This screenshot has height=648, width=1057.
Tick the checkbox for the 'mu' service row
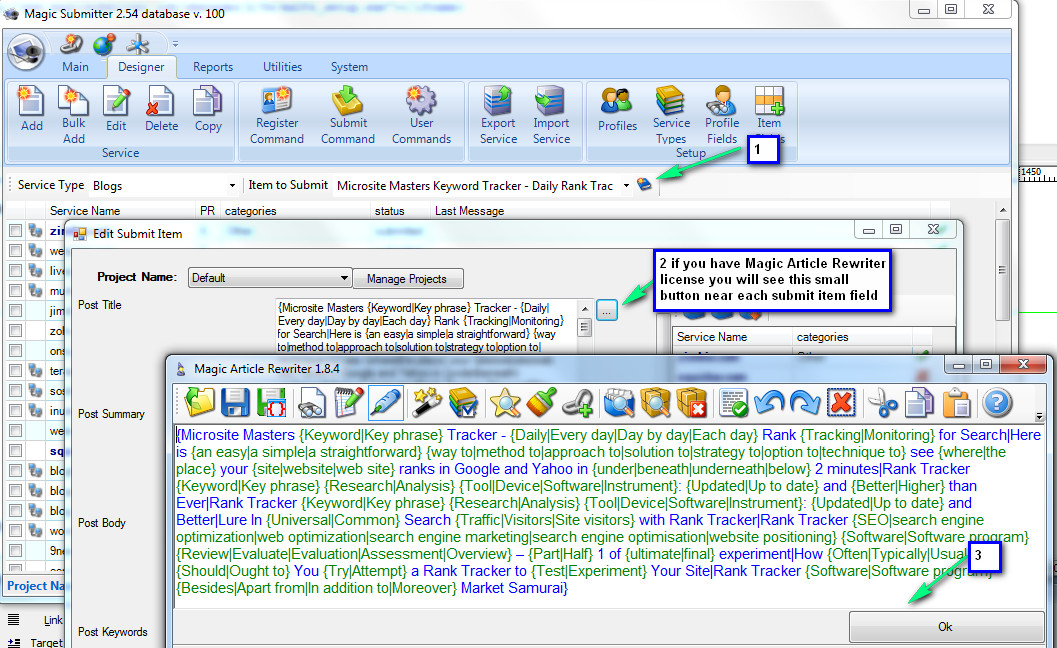[15, 291]
